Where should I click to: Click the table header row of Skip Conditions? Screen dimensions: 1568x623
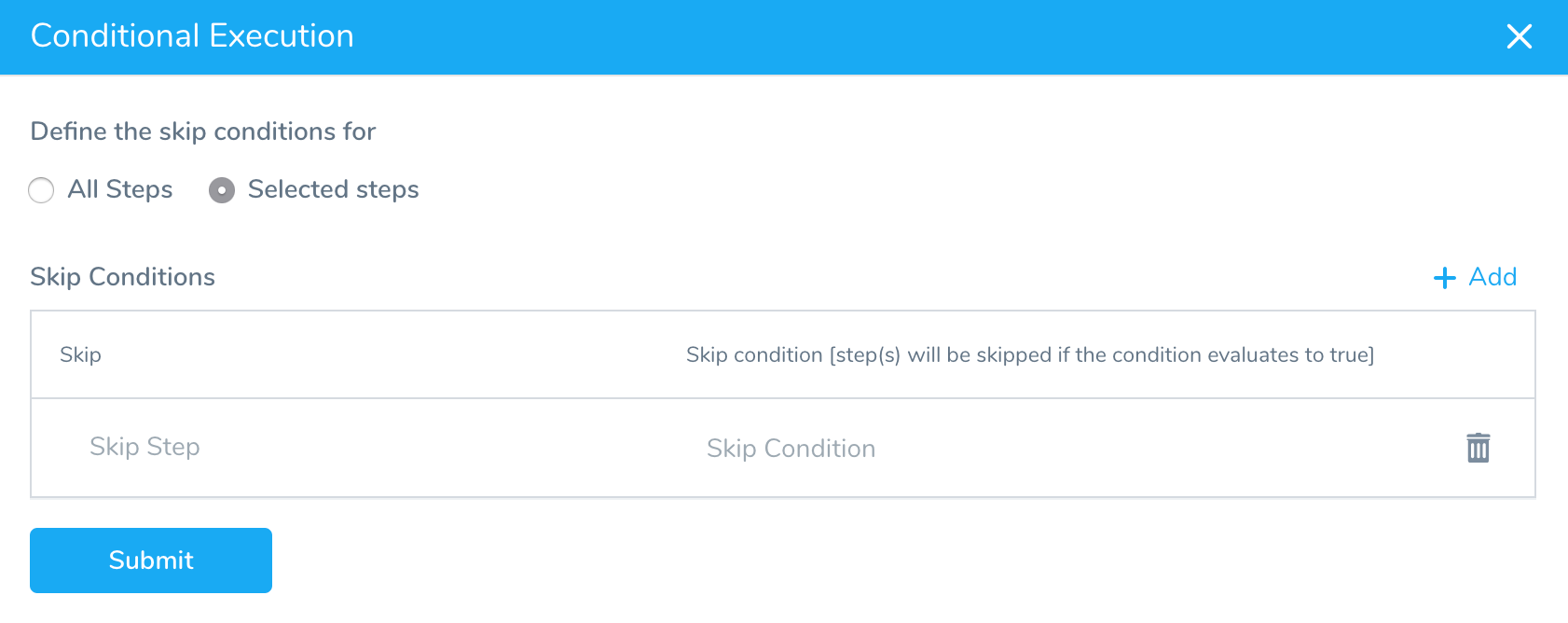(x=783, y=354)
